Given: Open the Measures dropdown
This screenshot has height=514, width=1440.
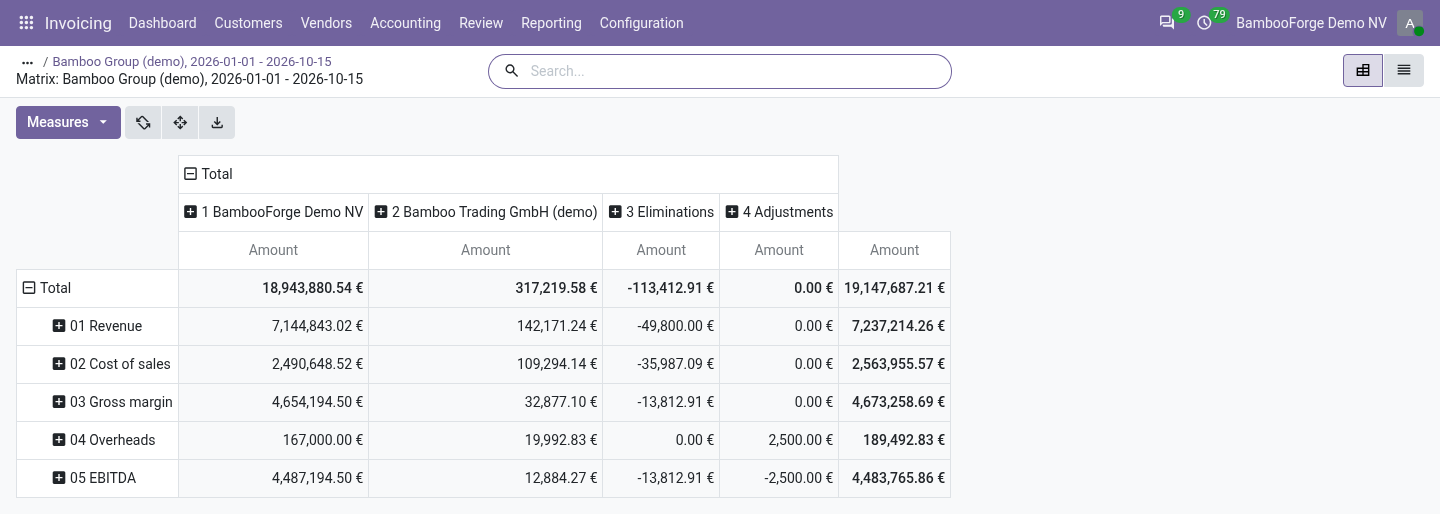Looking at the screenshot, I should [68, 122].
